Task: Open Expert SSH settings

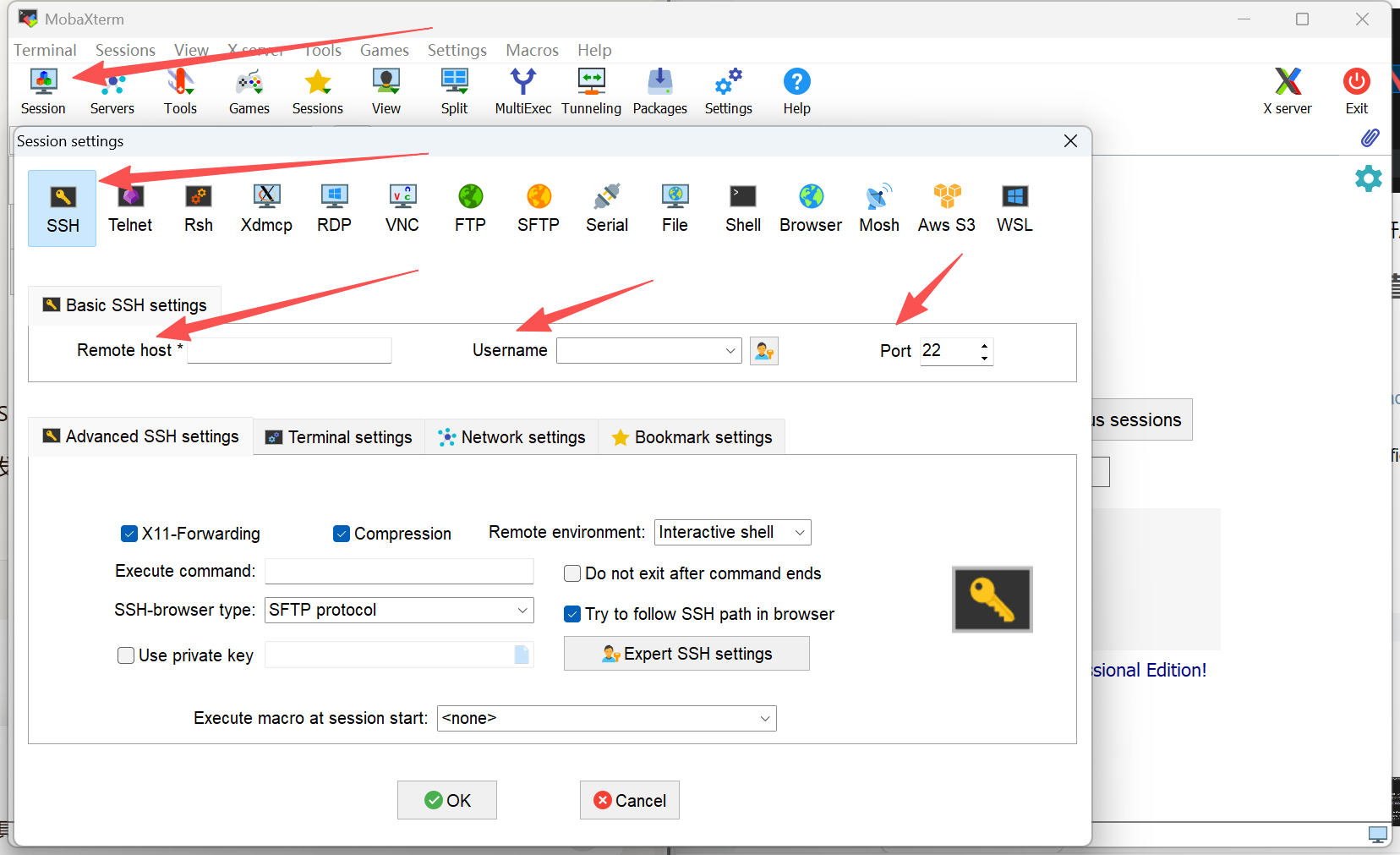Action: pyautogui.click(x=686, y=654)
